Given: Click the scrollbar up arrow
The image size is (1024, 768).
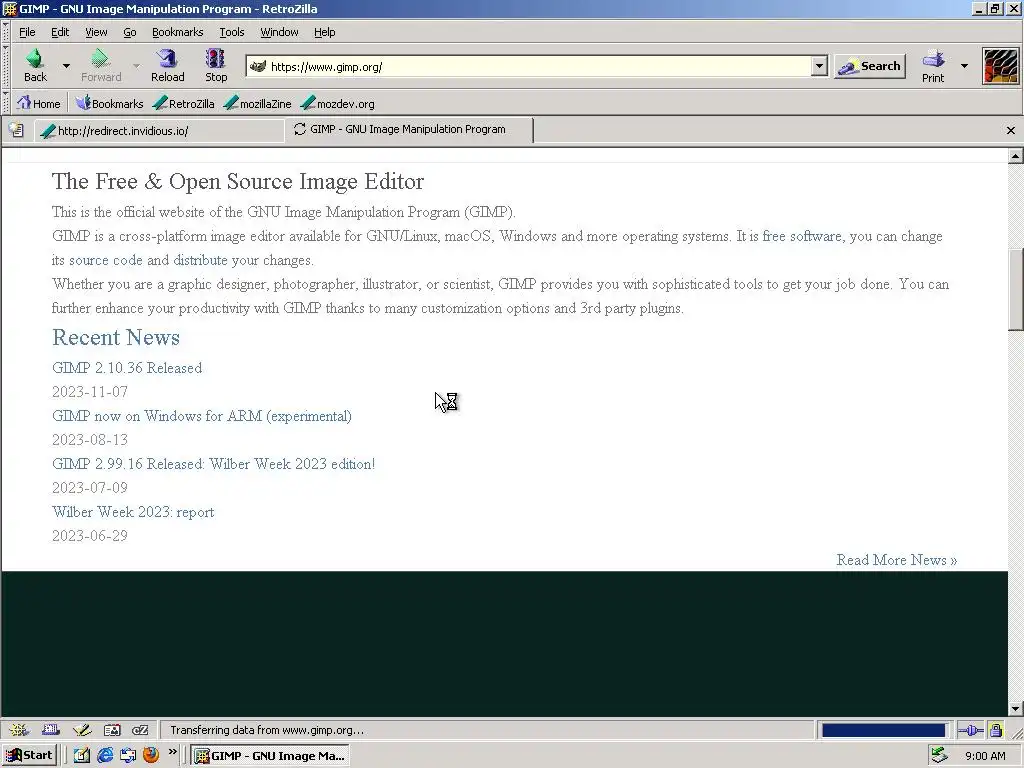Looking at the screenshot, I should tap(1015, 155).
